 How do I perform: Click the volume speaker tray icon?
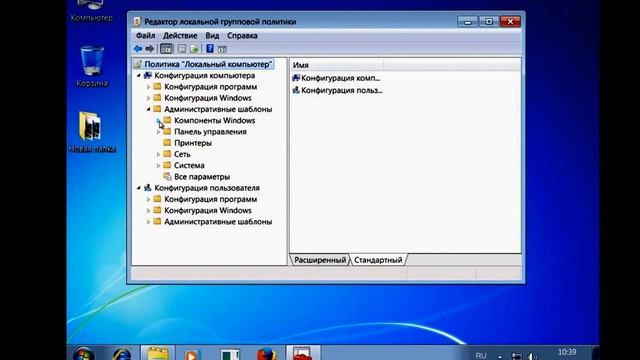tap(532, 356)
